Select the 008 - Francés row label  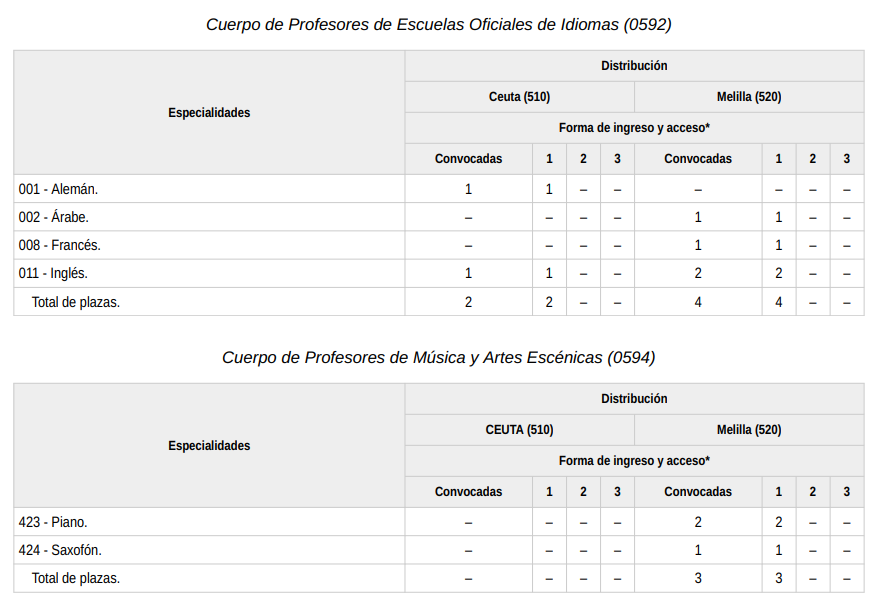click(x=60, y=245)
